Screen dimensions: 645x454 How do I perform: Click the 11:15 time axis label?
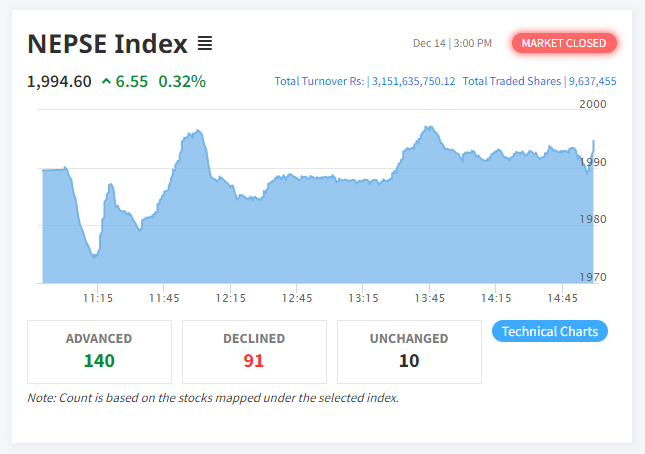pos(97,298)
